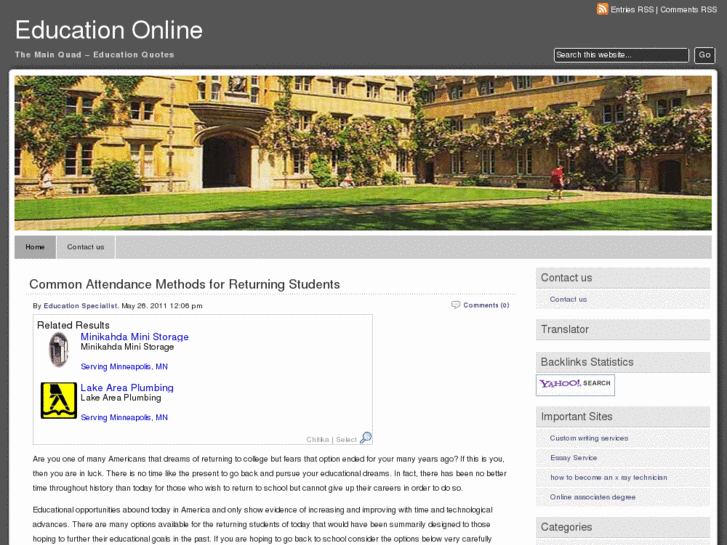Click The Main Quad – Education Quotes tagline
The height and width of the screenshot is (545, 727).
pyautogui.click(x=95, y=55)
